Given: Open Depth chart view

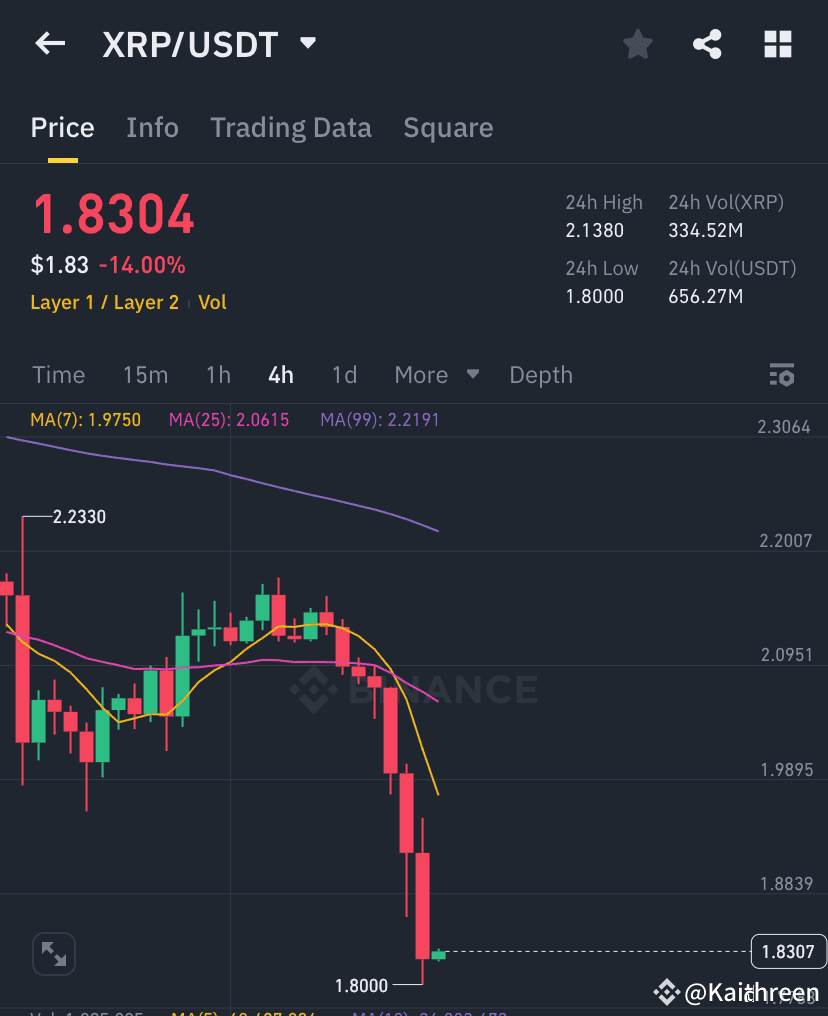Looking at the screenshot, I should click(x=541, y=375).
